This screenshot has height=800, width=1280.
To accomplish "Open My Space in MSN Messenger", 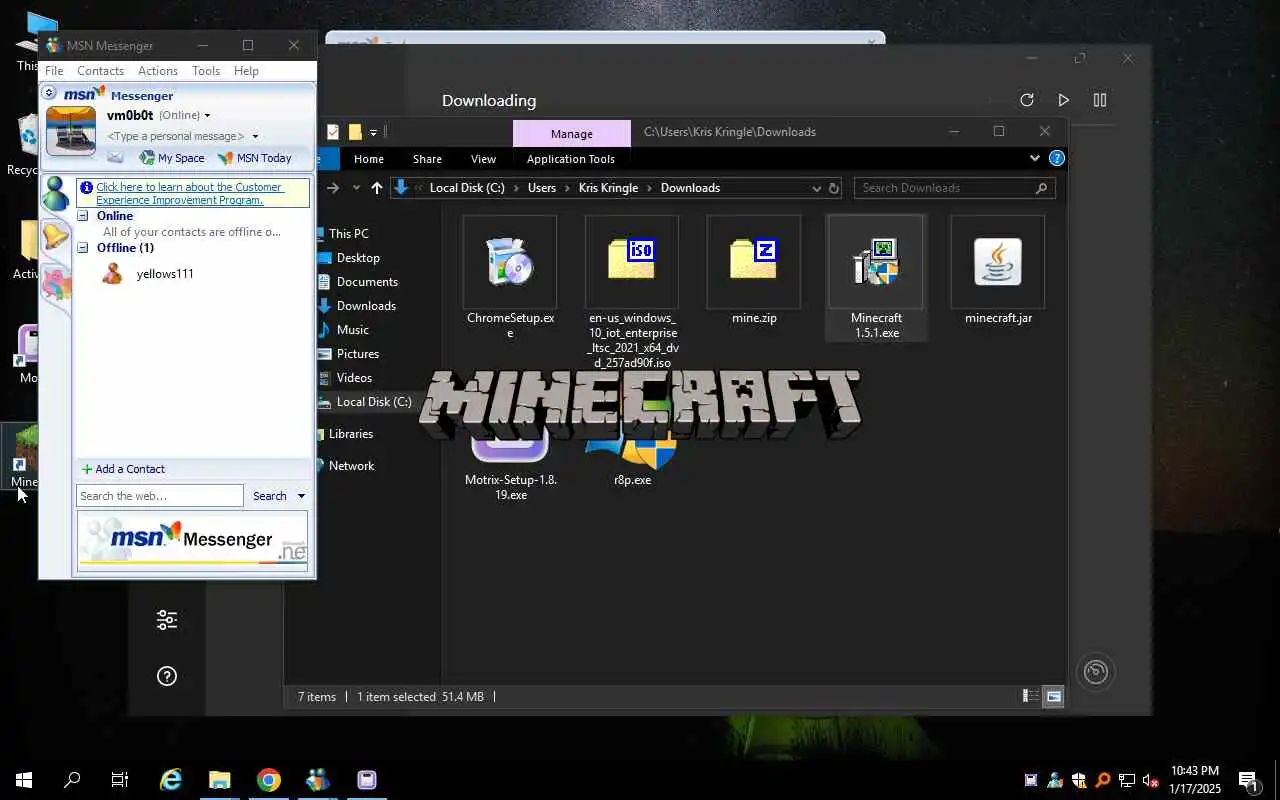I will pyautogui.click(x=172, y=158).
